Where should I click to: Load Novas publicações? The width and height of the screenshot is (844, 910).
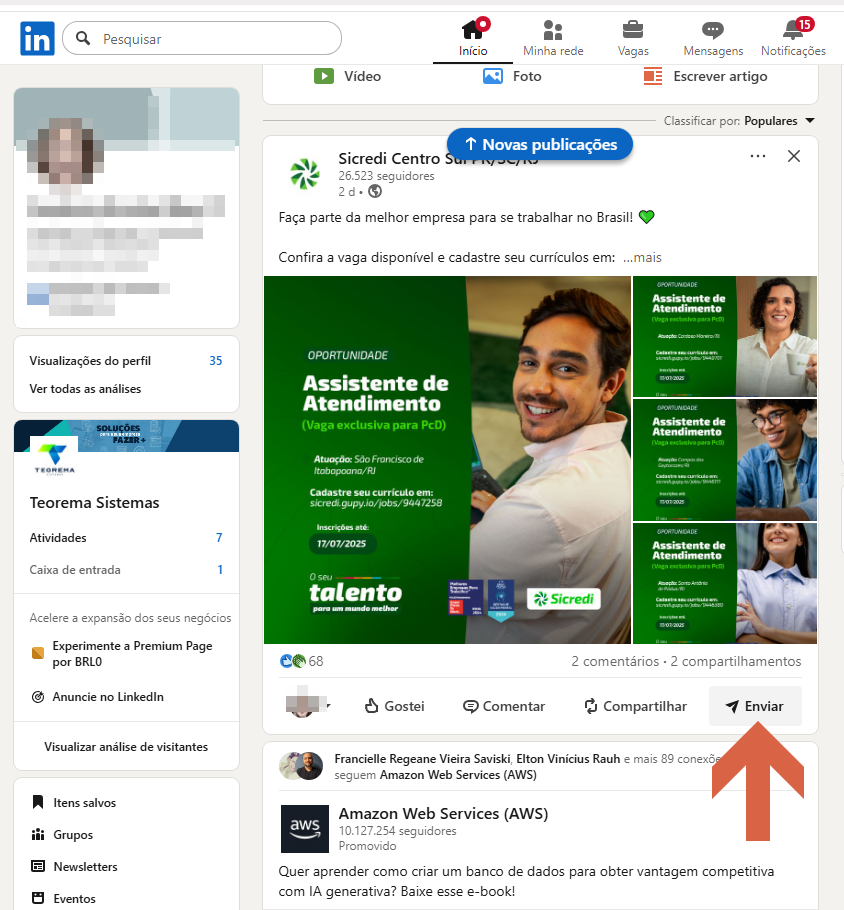tap(540, 144)
